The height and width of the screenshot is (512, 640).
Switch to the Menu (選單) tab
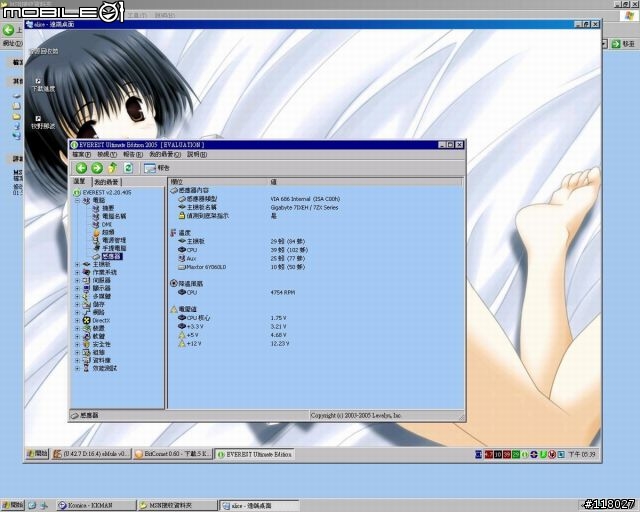coord(80,181)
